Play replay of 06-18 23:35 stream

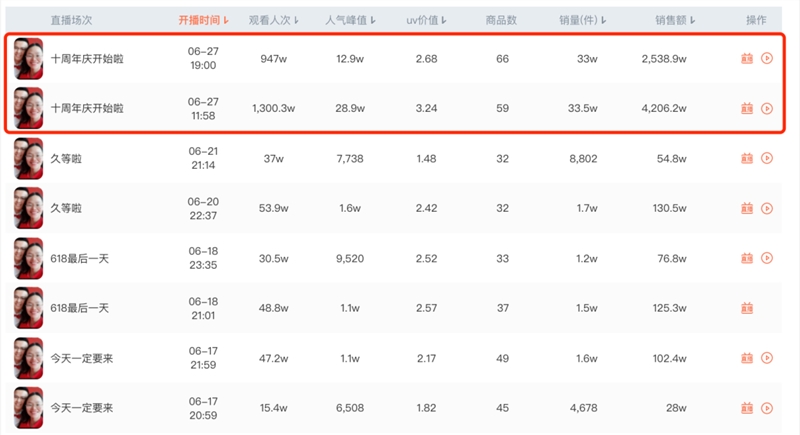click(767, 259)
